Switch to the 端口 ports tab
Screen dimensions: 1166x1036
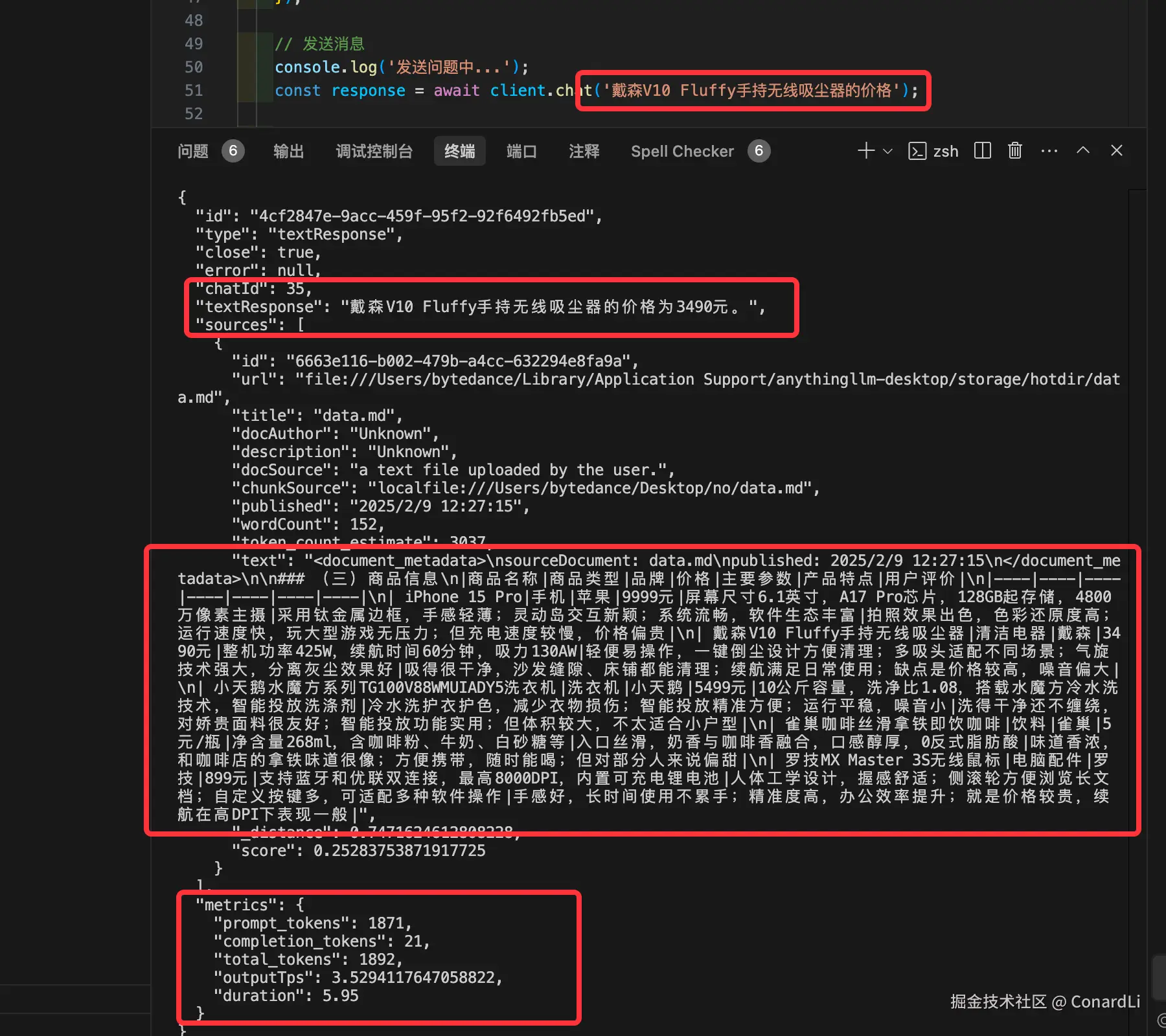521,152
